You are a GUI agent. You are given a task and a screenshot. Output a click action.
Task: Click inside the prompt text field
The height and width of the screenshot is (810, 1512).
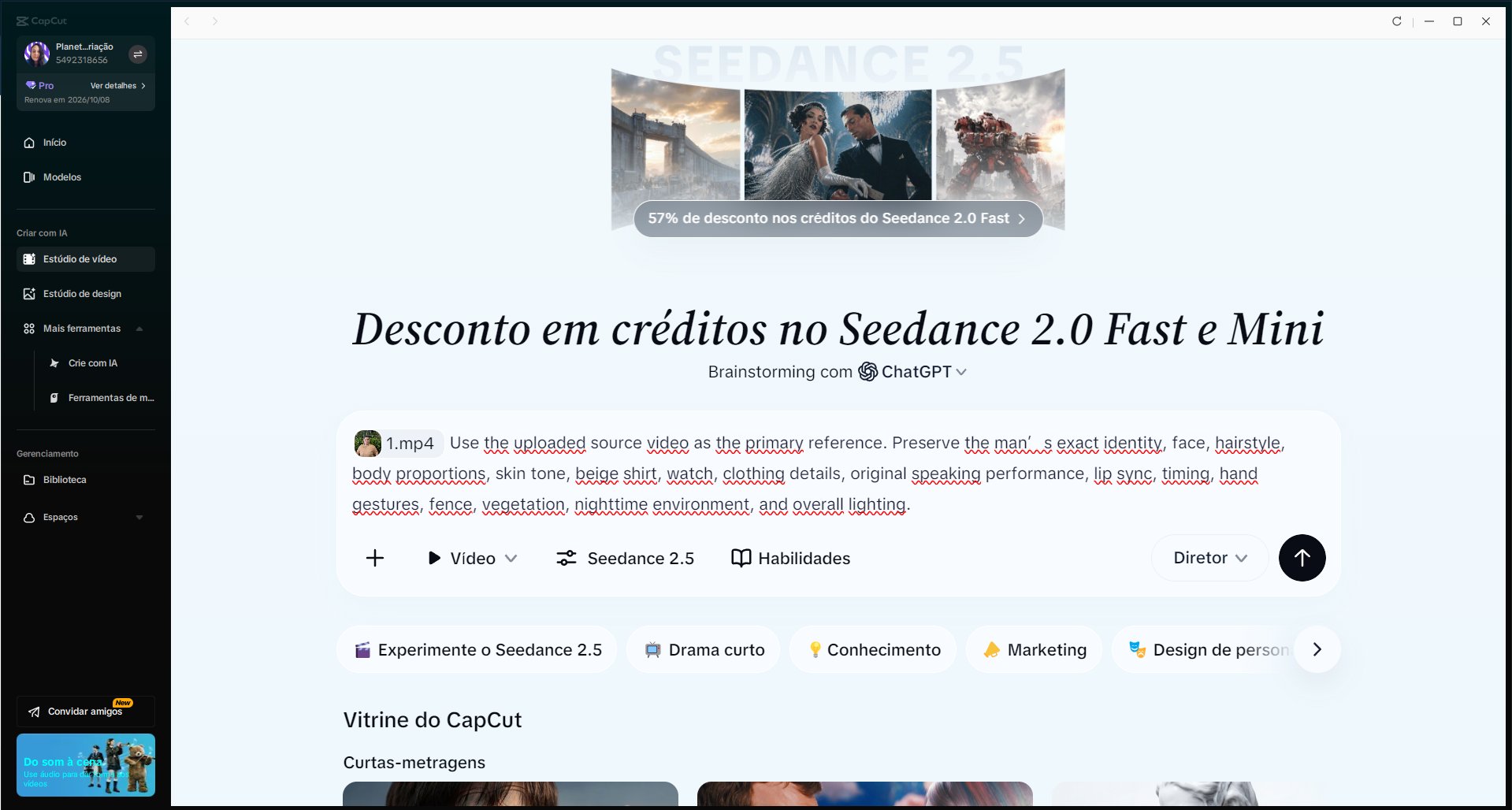click(838, 474)
